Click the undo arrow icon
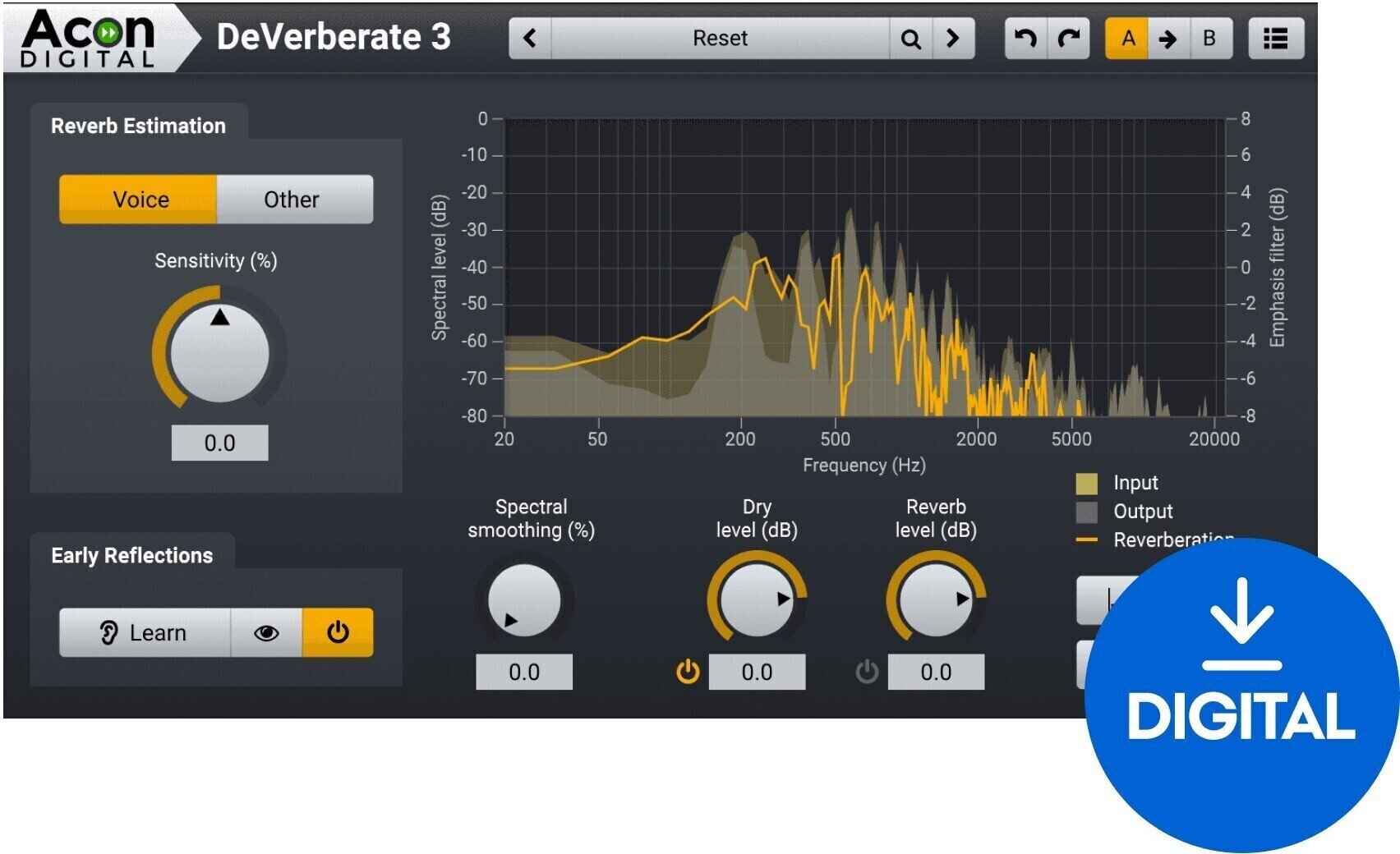Viewport: 1400px width, 854px height. pos(1025,39)
